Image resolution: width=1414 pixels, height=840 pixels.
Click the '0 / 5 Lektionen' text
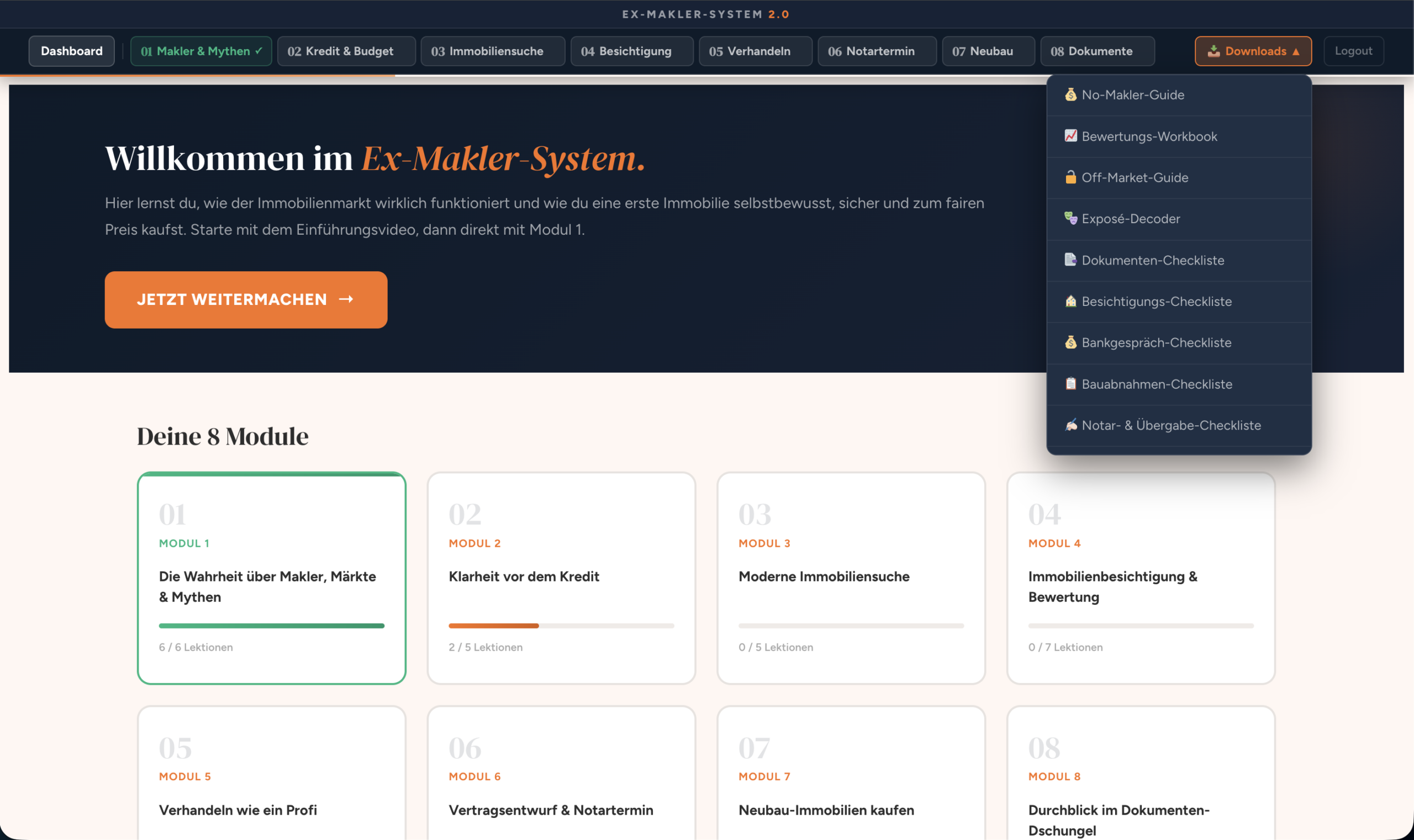point(776,647)
